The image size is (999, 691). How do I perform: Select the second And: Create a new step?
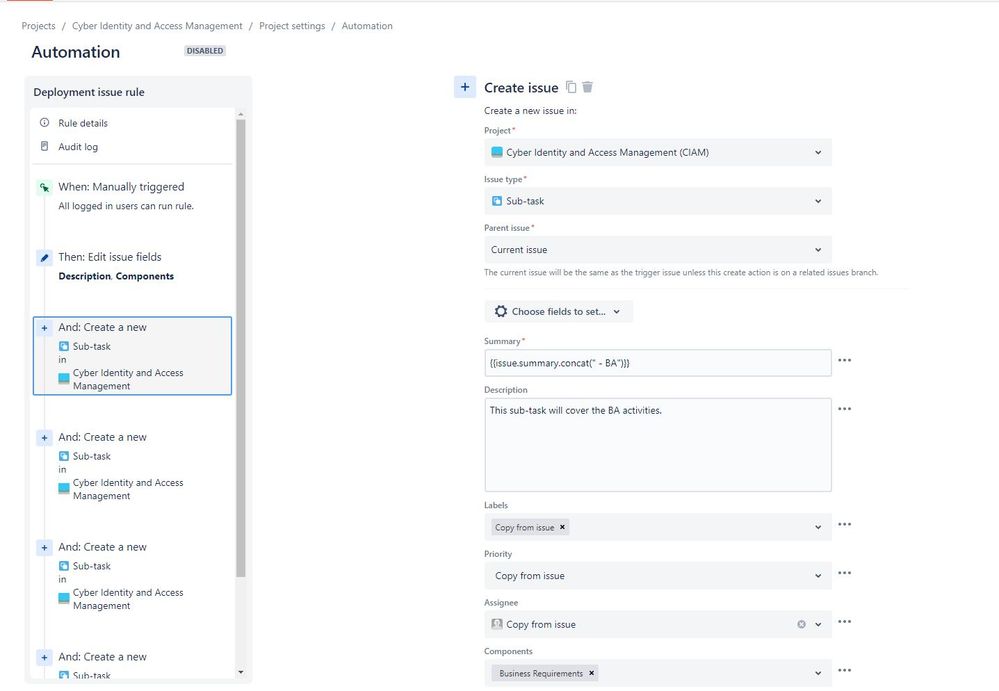(x=133, y=466)
